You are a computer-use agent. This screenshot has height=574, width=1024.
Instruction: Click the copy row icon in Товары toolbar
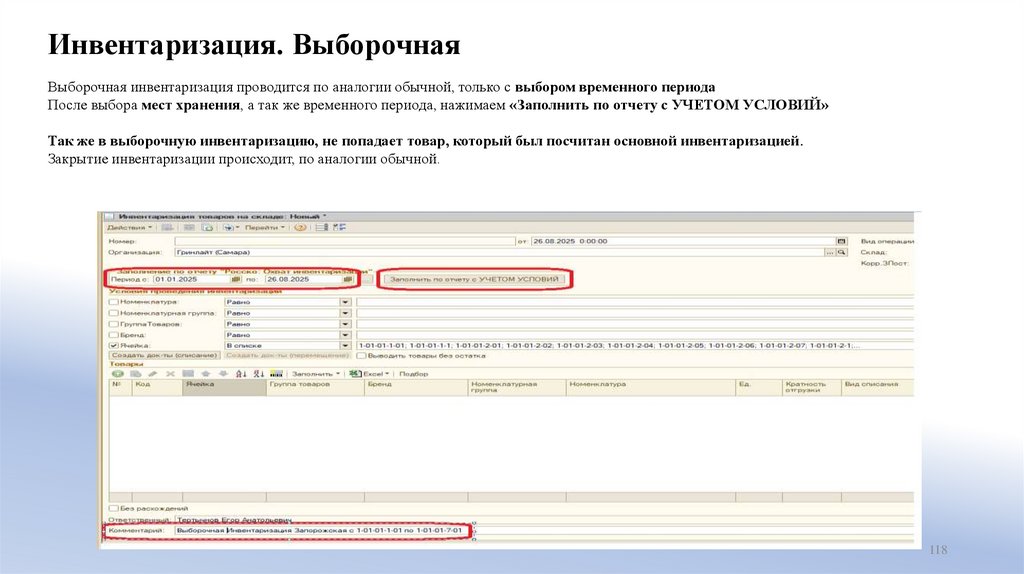click(x=135, y=374)
